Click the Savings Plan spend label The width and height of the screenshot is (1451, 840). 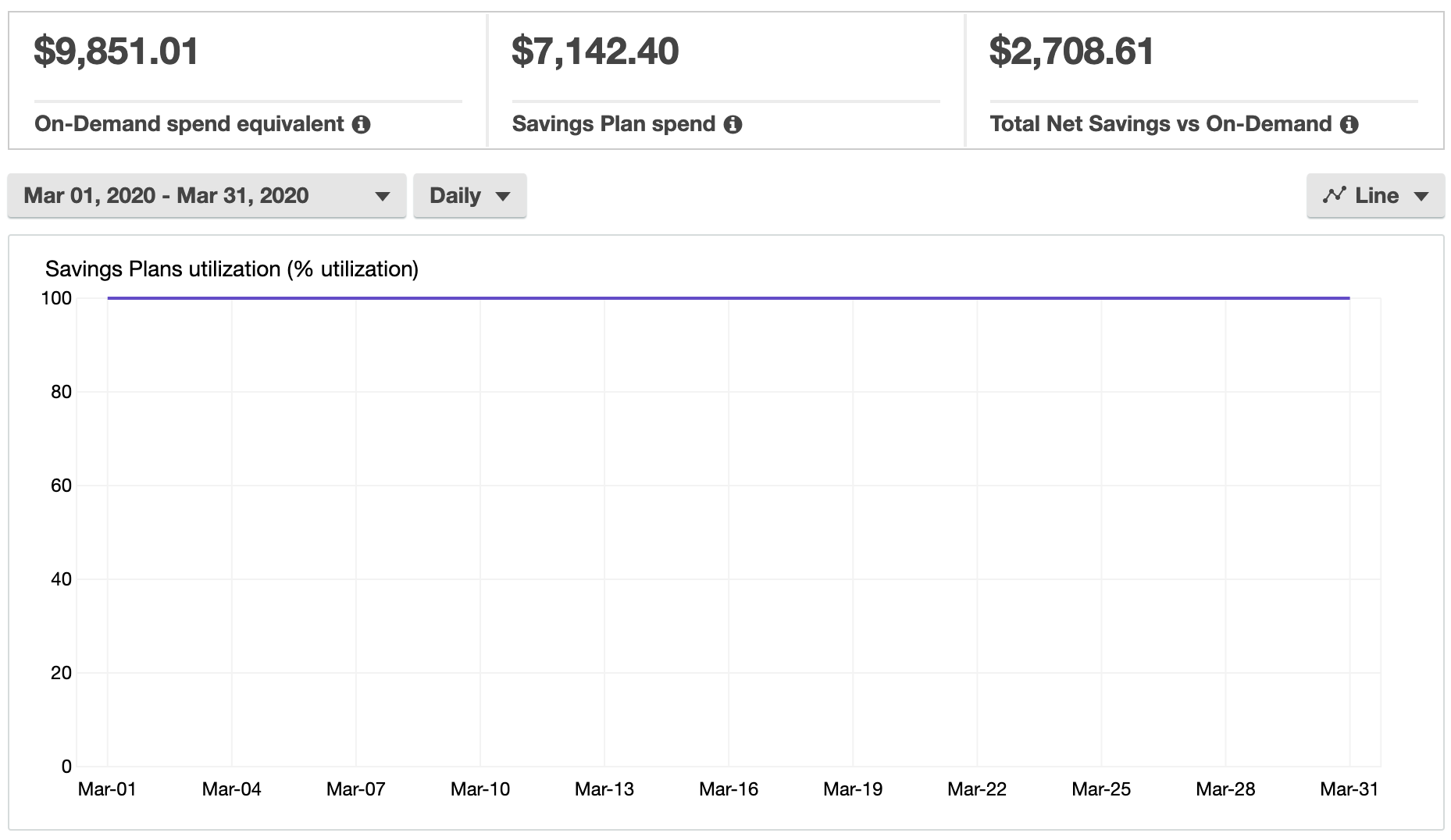(x=614, y=124)
